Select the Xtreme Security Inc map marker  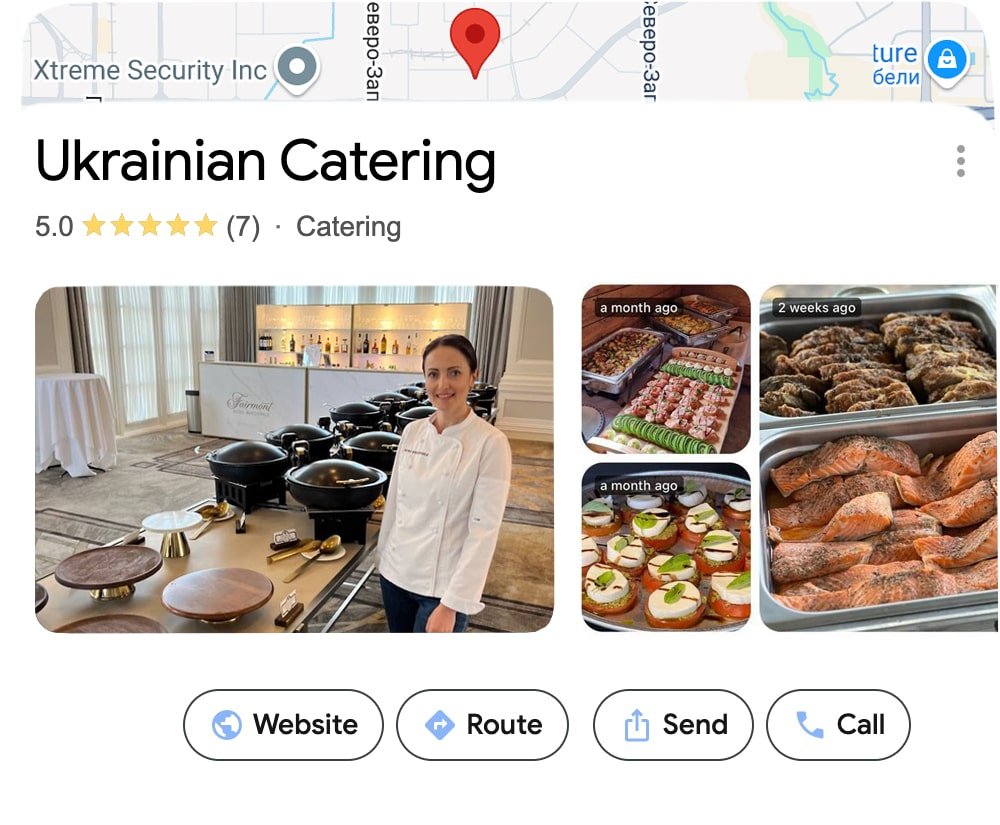point(297,69)
